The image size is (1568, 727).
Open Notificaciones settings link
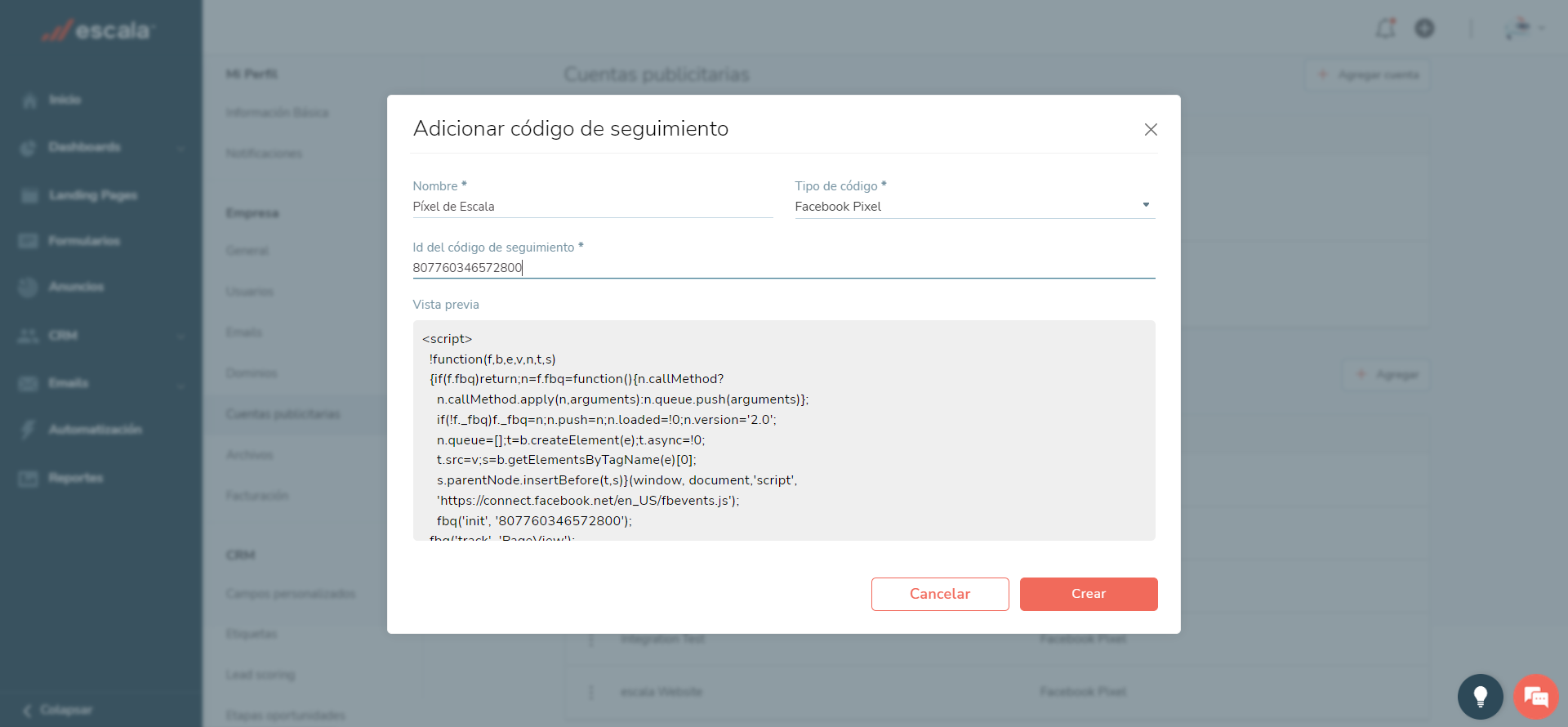[264, 154]
